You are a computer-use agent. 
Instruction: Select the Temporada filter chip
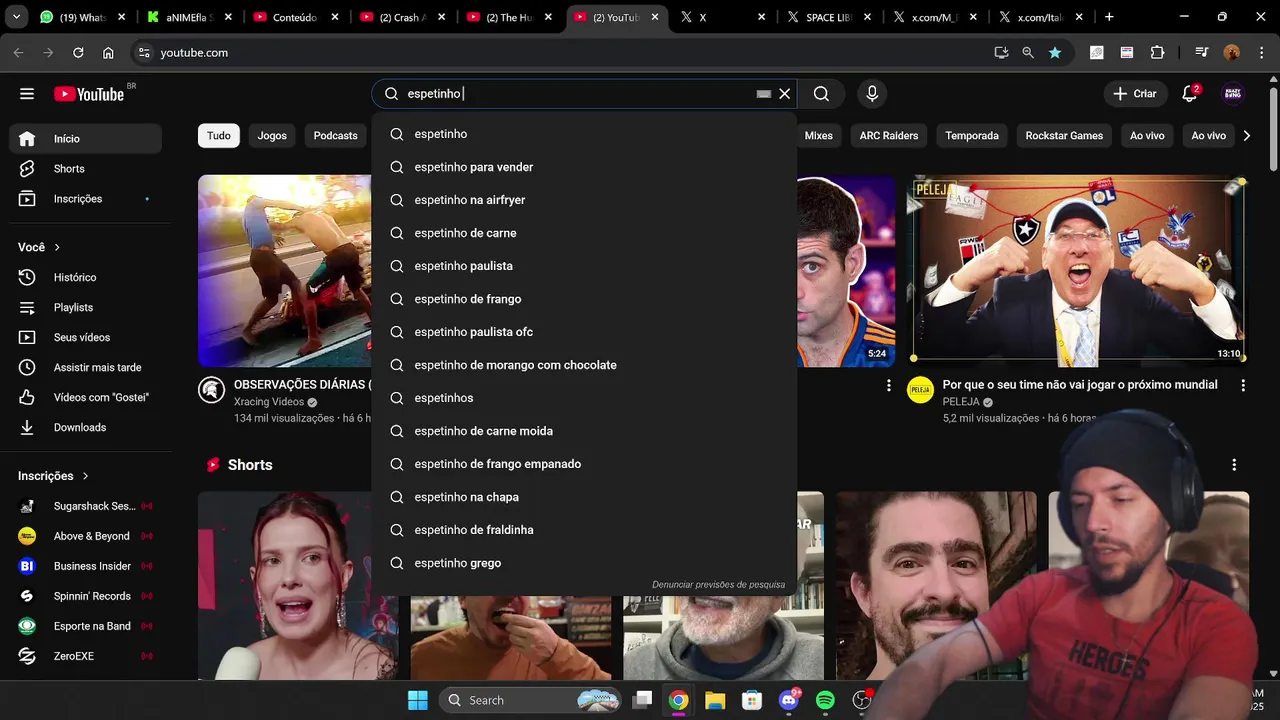click(x=972, y=136)
